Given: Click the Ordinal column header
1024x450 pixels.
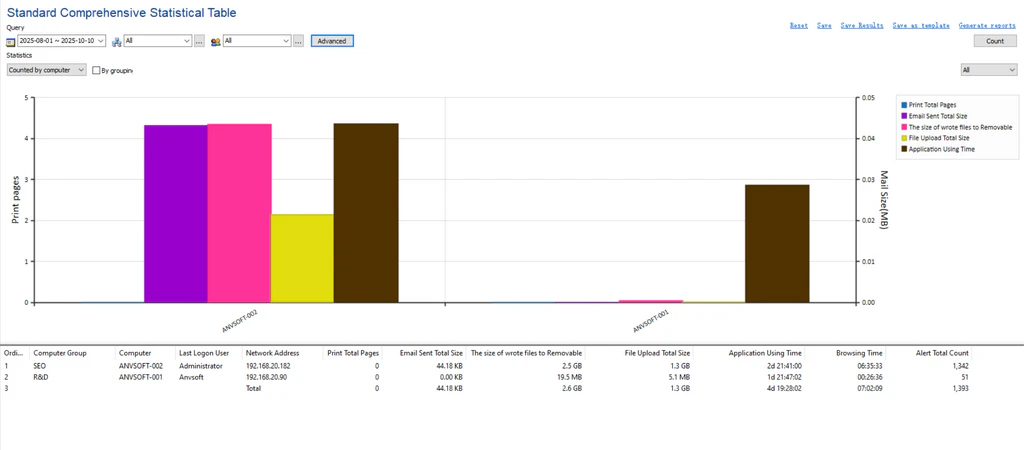Looking at the screenshot, I should 14,353.
